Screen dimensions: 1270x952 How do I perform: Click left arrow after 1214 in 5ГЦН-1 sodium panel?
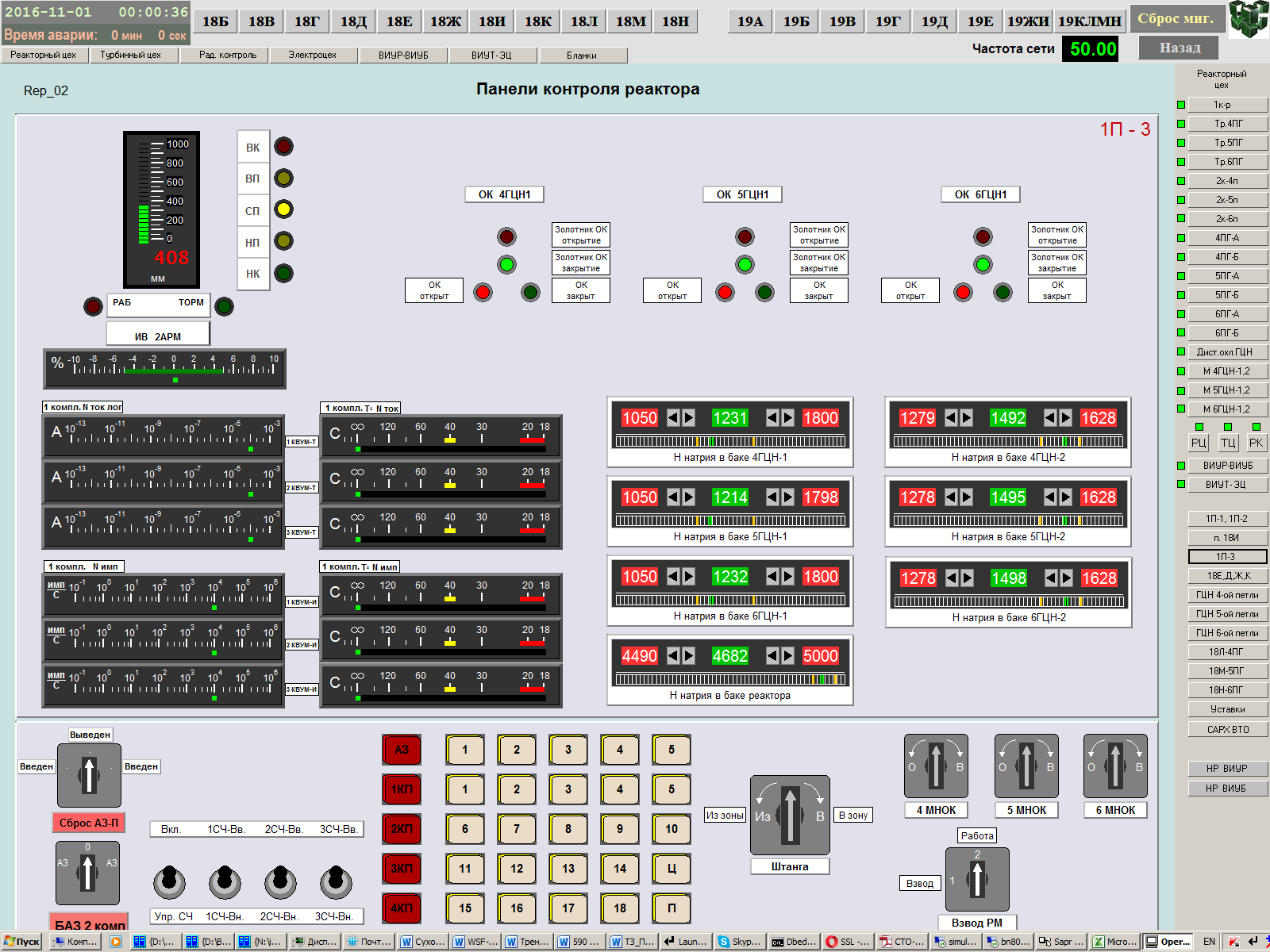[772, 497]
